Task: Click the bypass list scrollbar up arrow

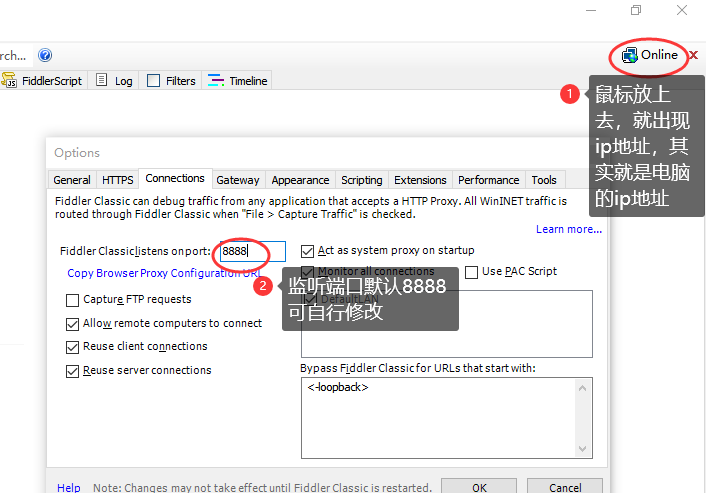Action: click(582, 388)
